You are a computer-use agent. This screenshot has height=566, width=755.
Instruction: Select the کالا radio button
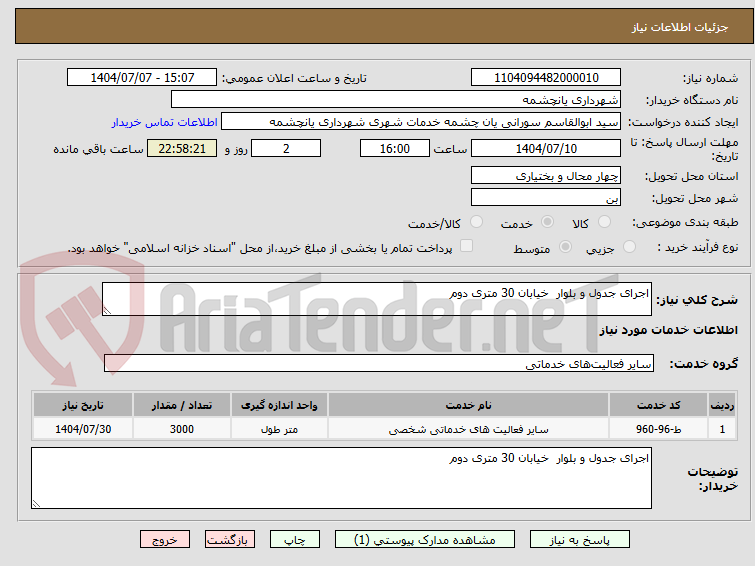604,222
